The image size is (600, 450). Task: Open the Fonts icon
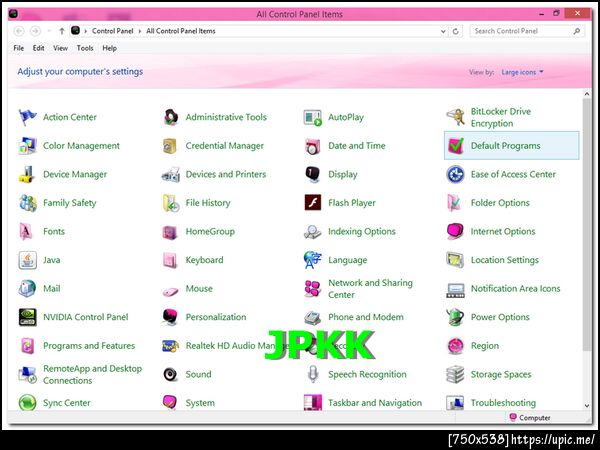tap(26, 232)
